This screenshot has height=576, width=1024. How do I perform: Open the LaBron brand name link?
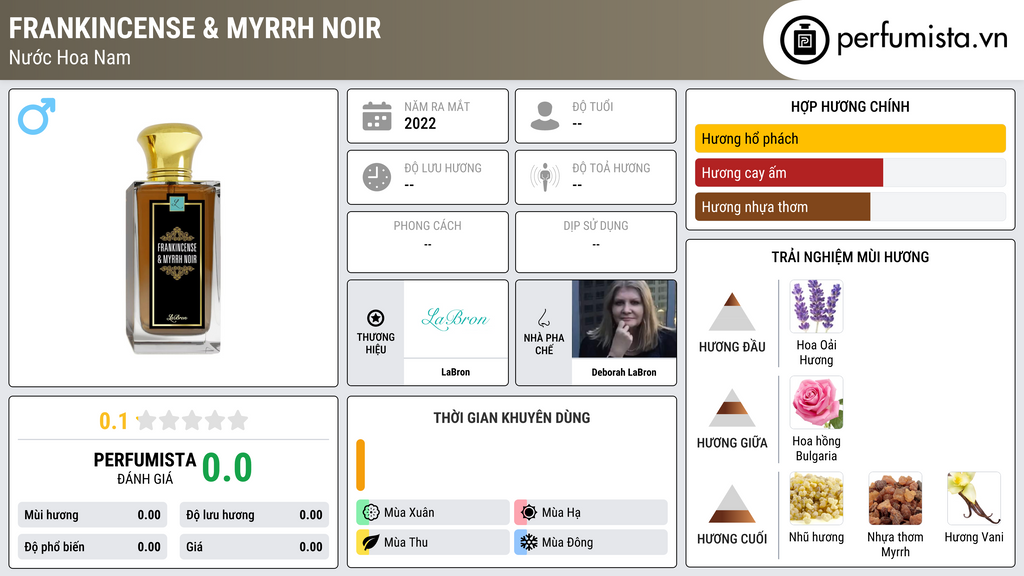click(455, 372)
